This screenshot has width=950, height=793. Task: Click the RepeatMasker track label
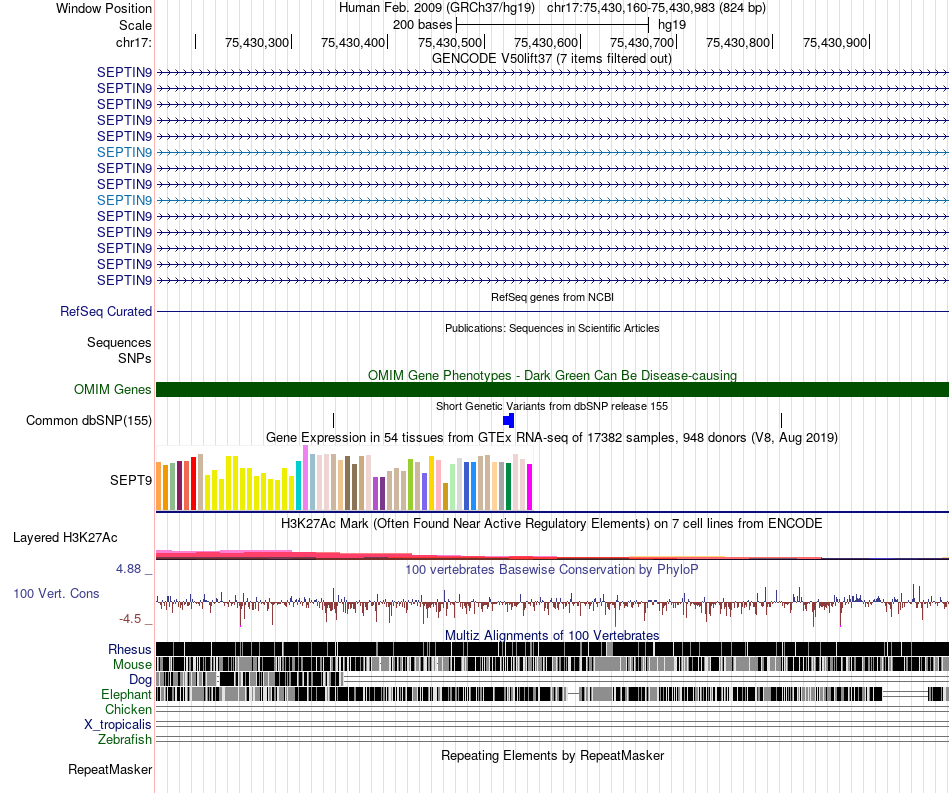tap(110, 770)
